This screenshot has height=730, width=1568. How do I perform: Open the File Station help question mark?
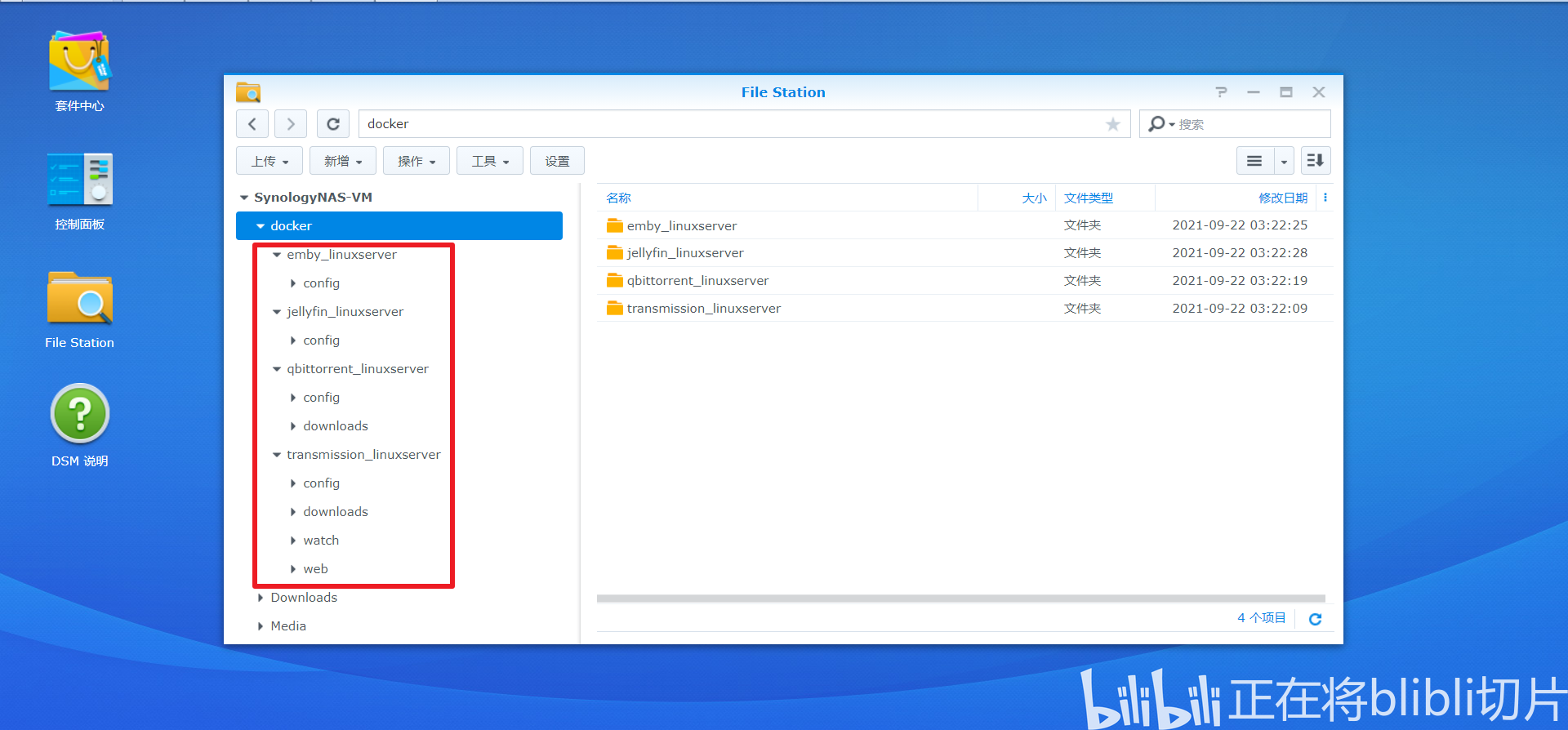click(1221, 92)
